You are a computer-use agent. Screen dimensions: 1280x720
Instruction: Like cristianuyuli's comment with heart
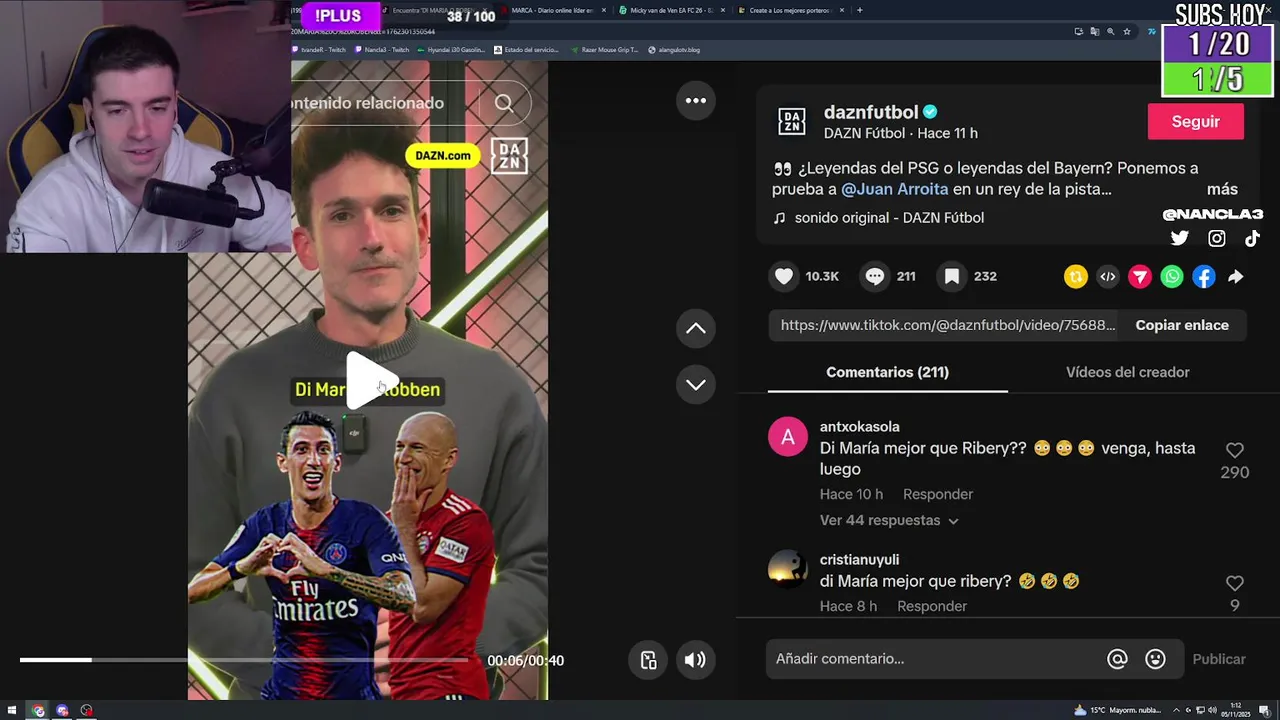[1235, 583]
